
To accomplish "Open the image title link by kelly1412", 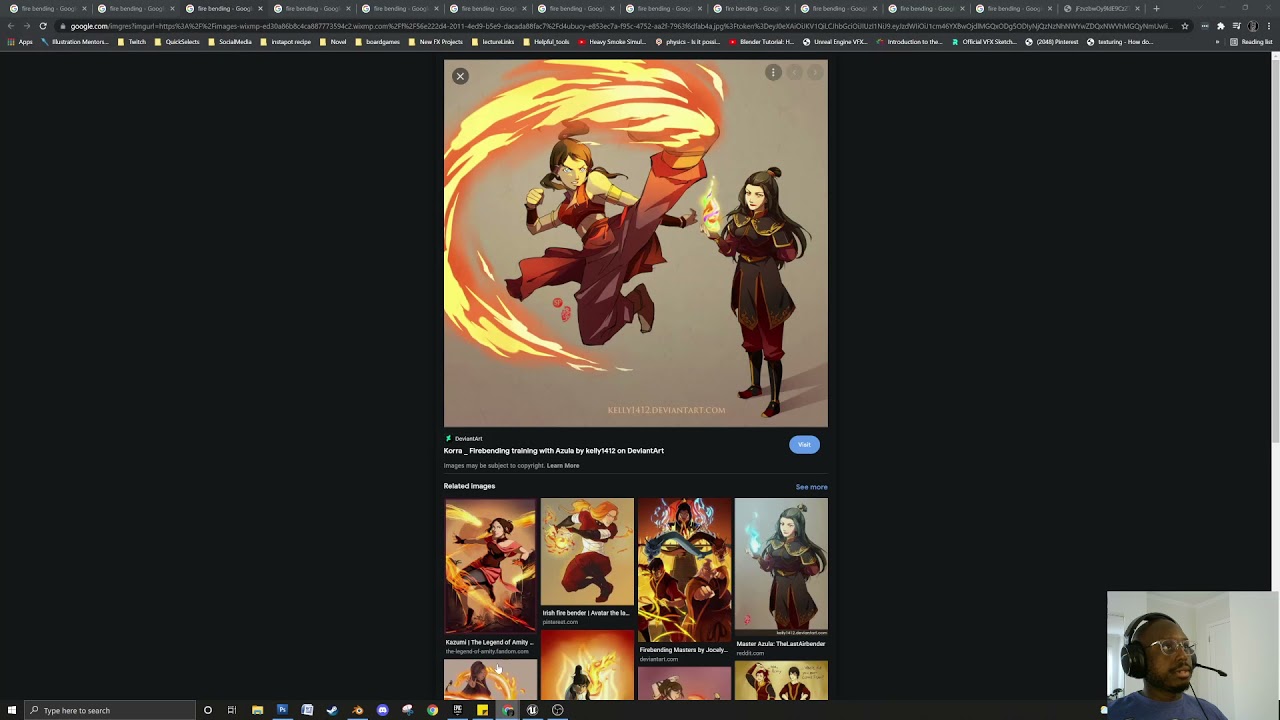I will point(554,451).
